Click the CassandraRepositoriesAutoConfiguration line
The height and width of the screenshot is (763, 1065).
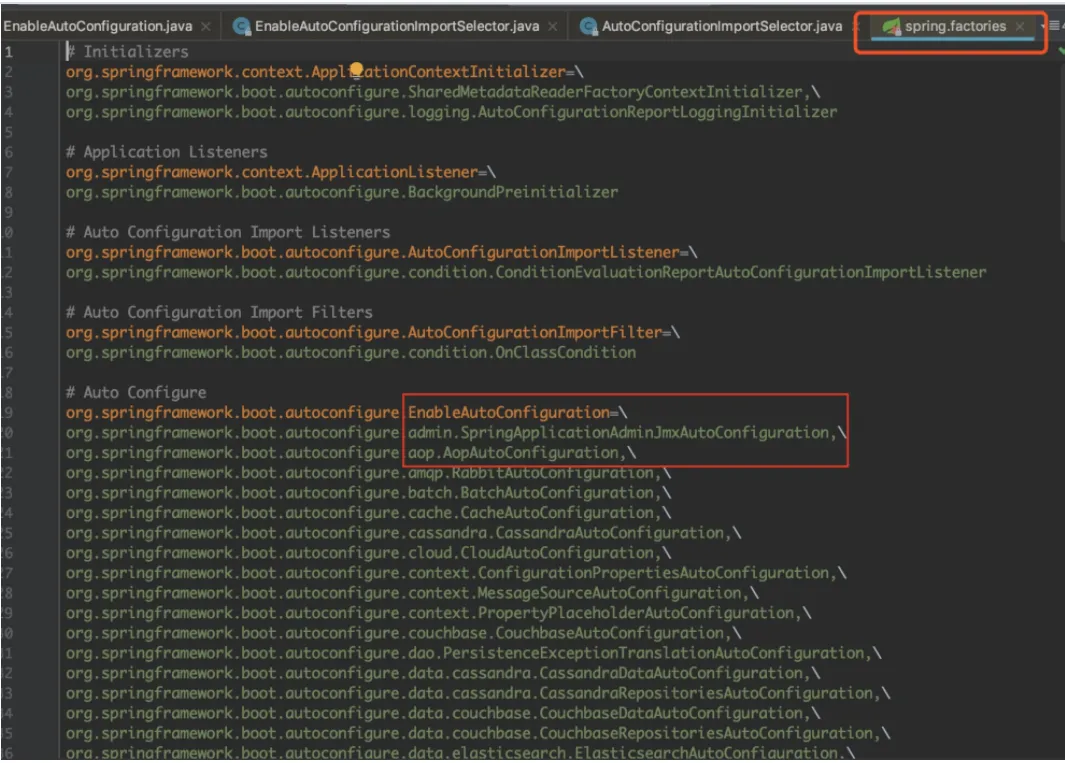477,693
